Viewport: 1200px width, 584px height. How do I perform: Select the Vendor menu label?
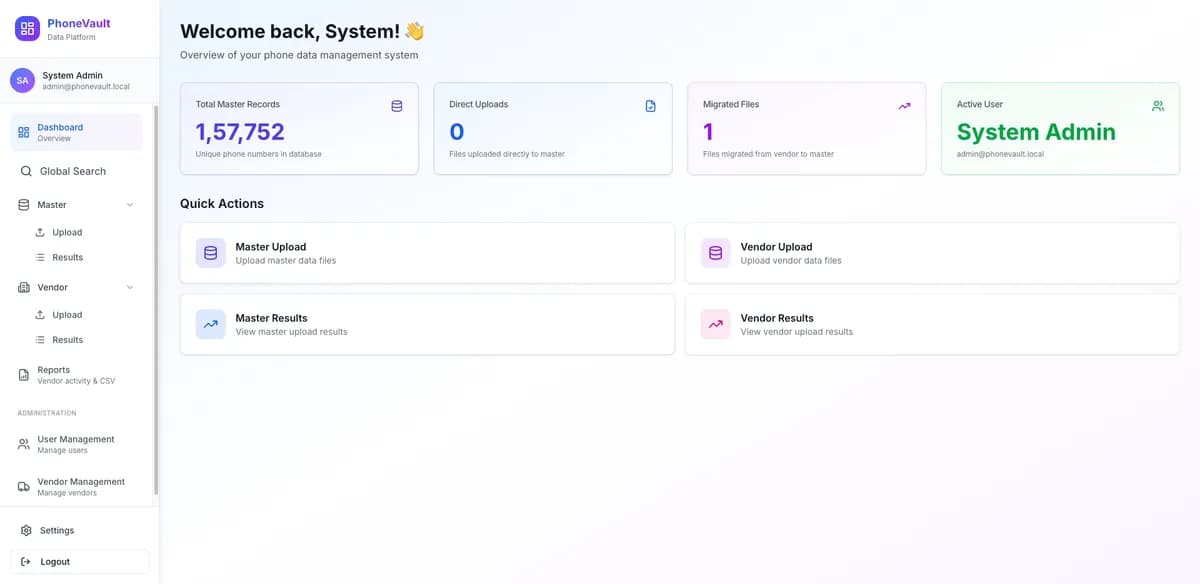[x=53, y=287]
